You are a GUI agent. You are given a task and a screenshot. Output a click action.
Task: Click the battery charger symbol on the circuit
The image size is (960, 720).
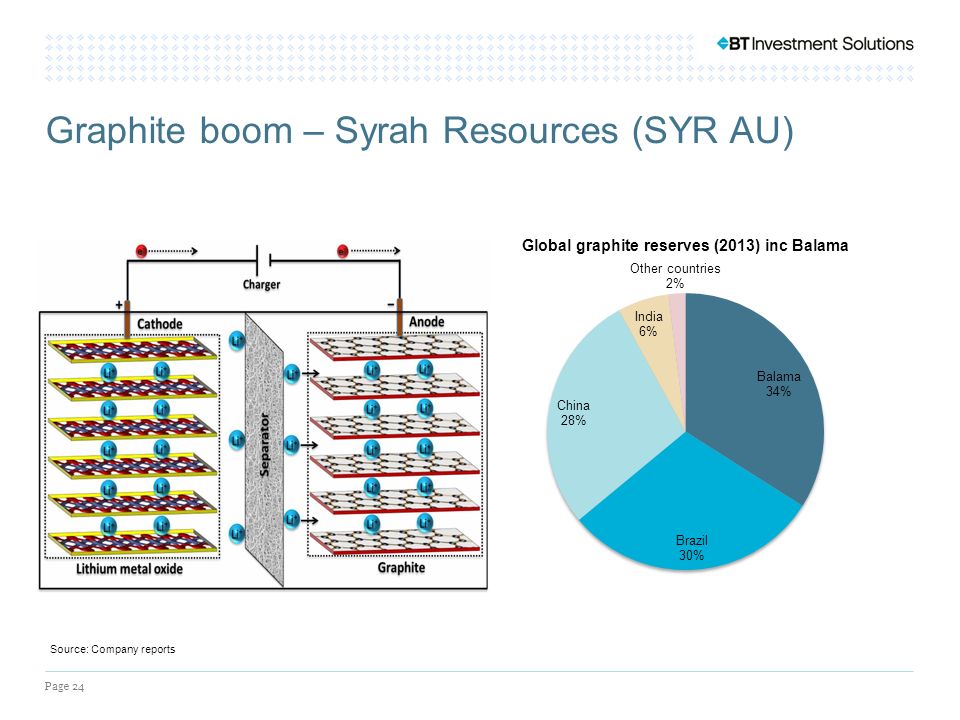pos(263,260)
